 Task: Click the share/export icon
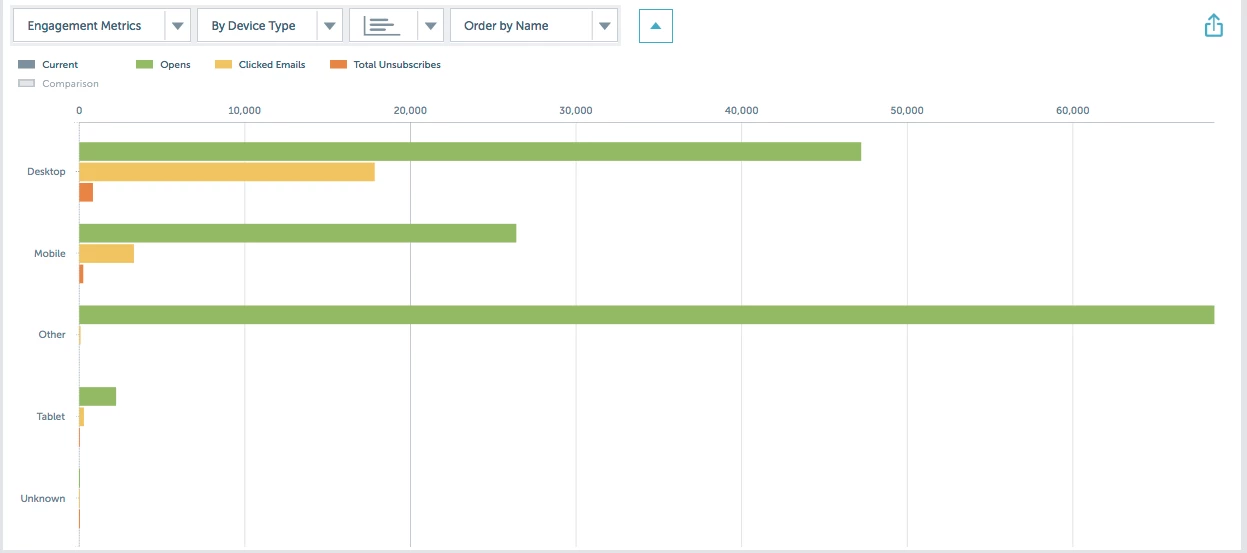click(1213, 25)
